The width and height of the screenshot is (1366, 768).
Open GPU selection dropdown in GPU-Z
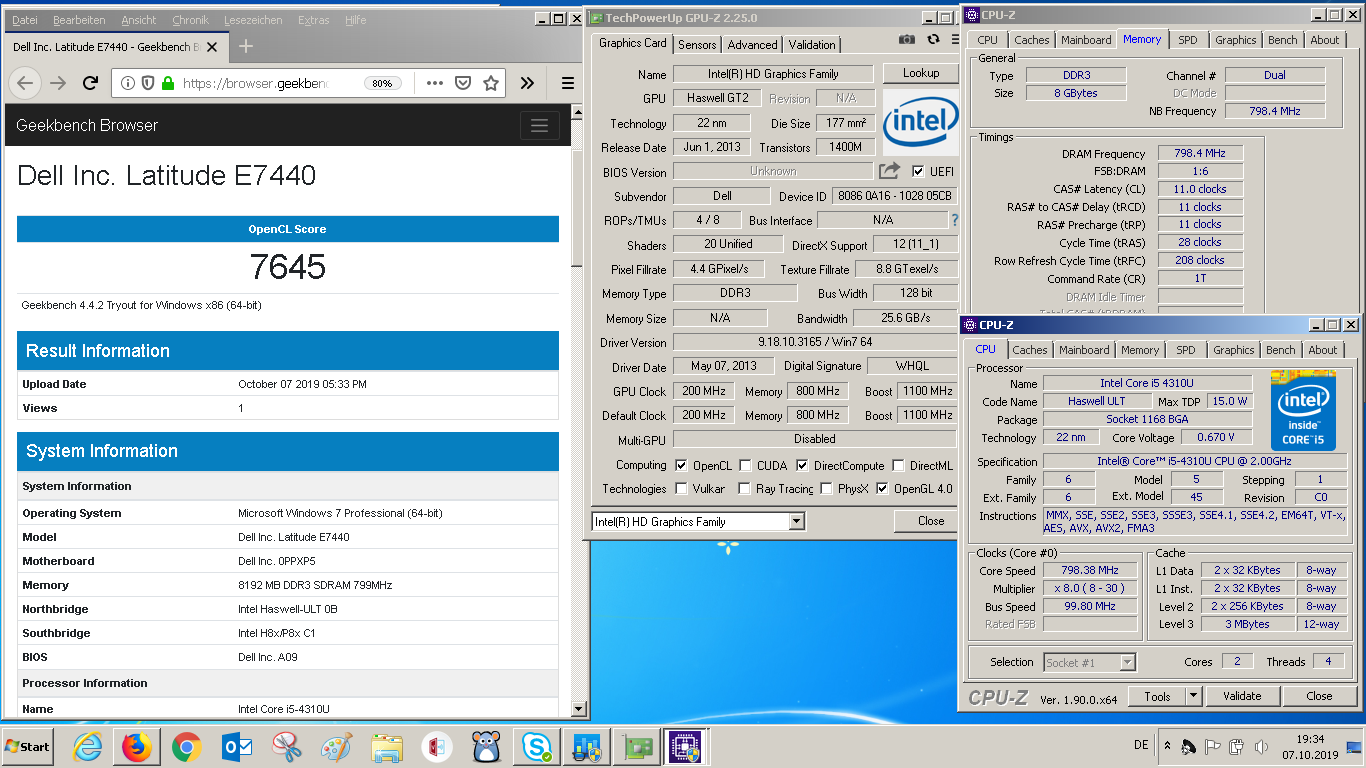tap(797, 521)
